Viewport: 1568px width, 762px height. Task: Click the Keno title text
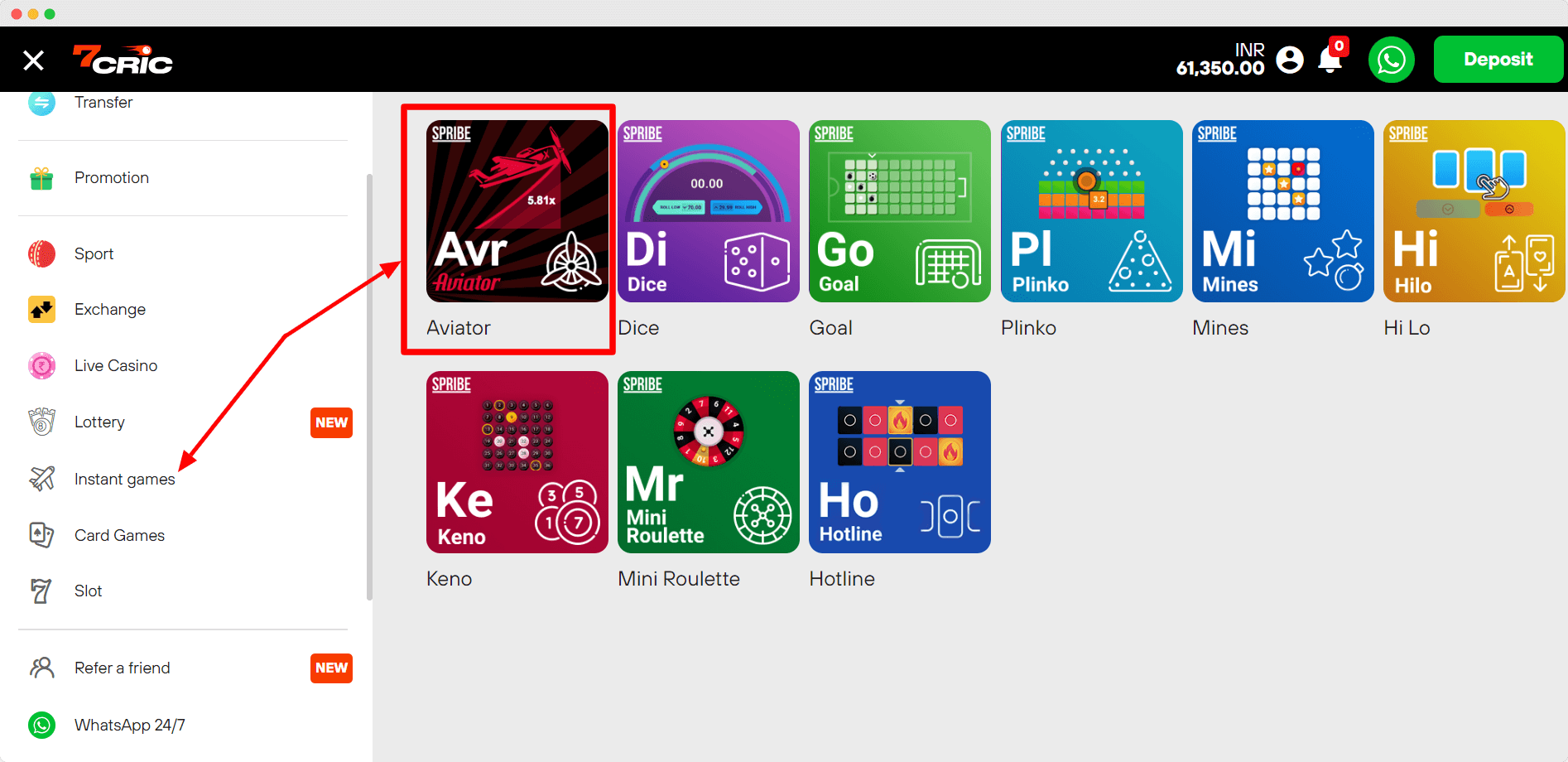point(449,579)
